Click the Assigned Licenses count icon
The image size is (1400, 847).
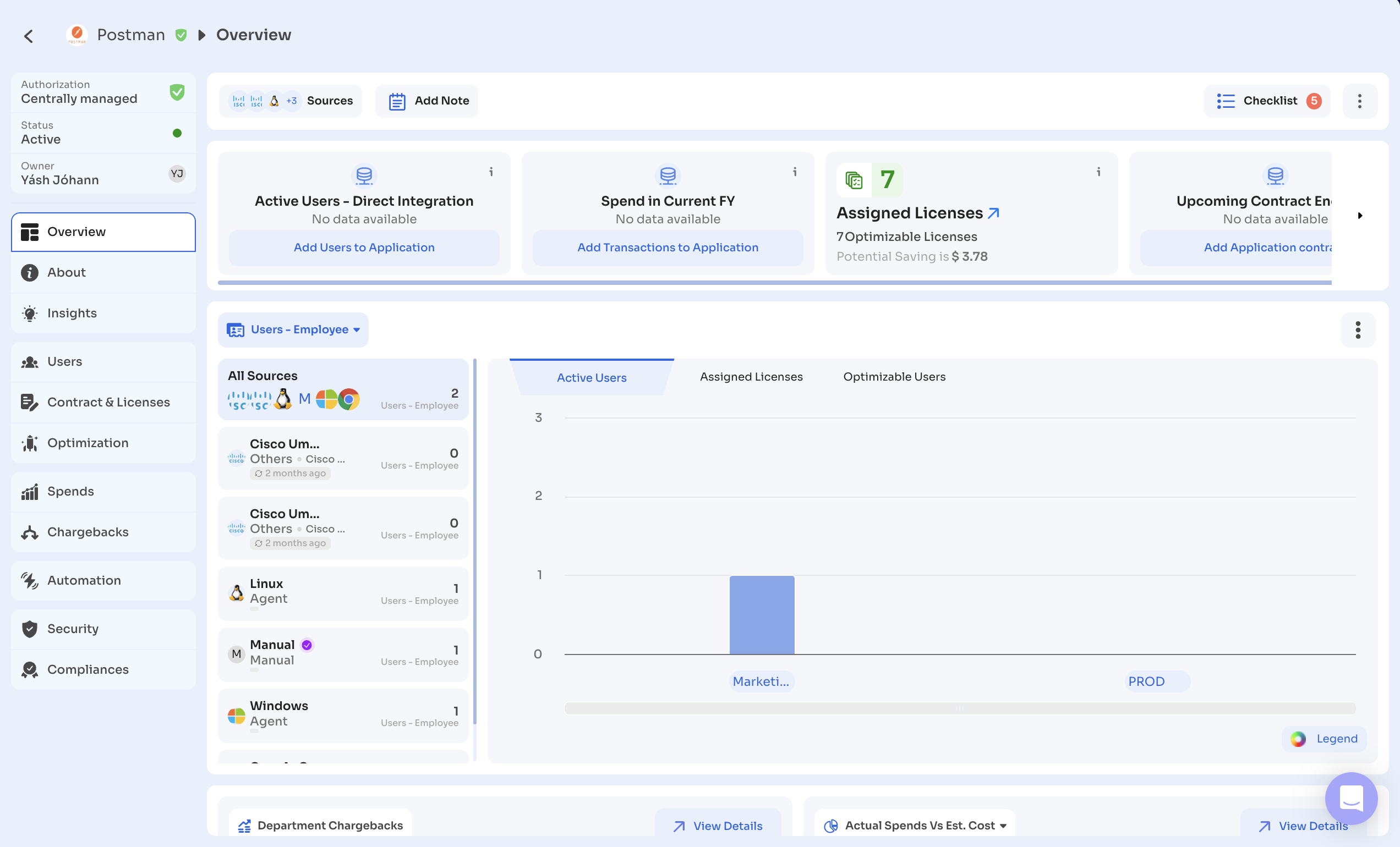854,180
